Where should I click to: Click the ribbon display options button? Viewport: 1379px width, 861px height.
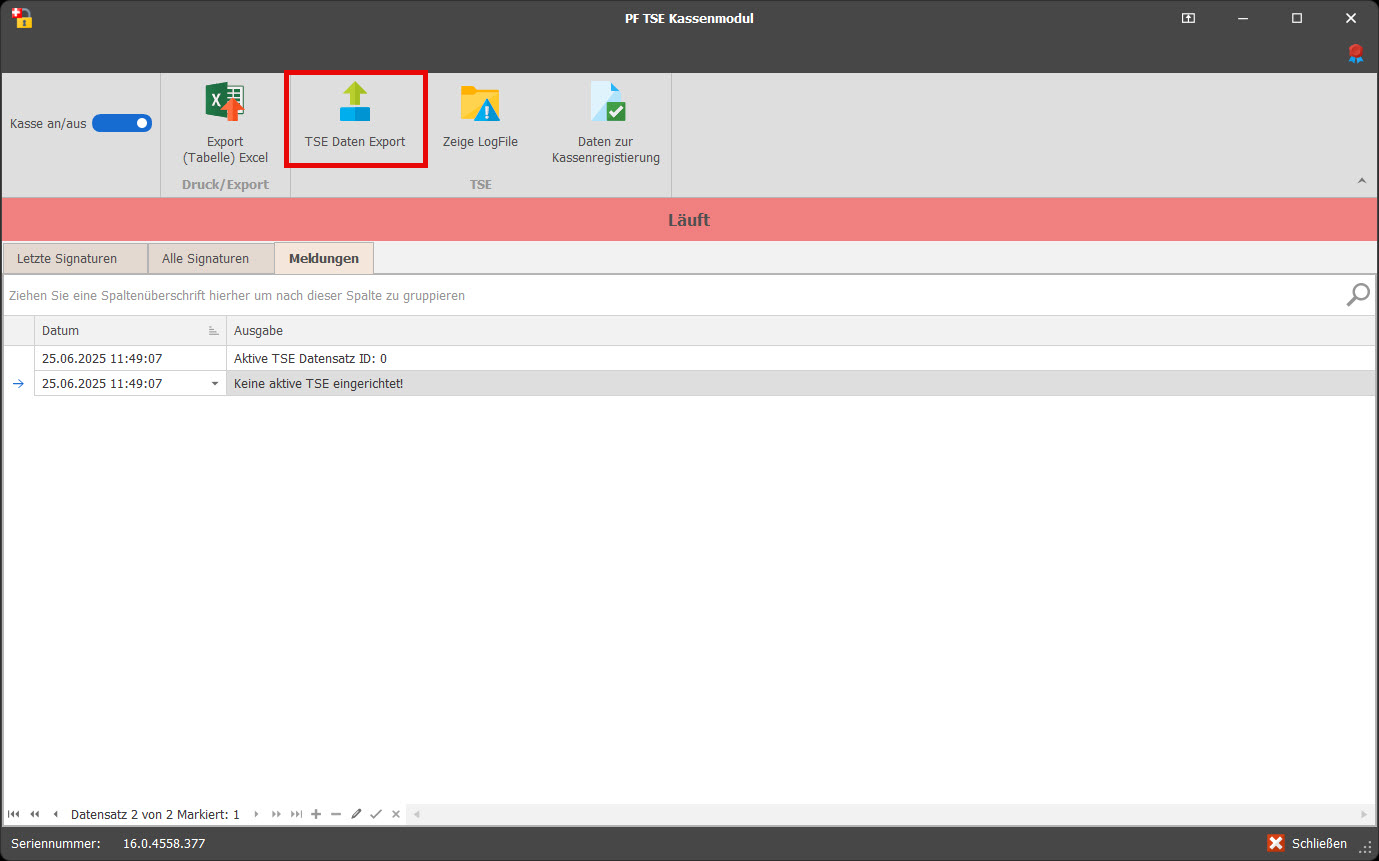pos(1188,18)
